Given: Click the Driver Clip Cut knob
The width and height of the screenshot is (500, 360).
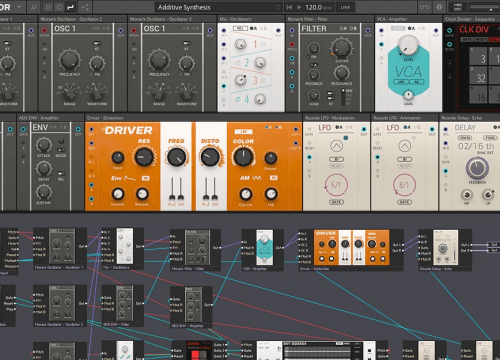Looking at the screenshot, I should [x=245, y=194].
